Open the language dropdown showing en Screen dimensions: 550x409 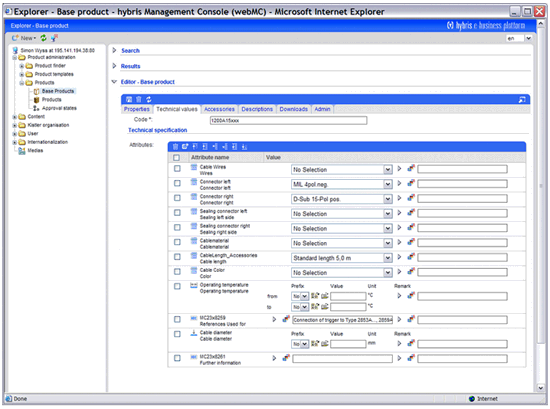[528, 38]
